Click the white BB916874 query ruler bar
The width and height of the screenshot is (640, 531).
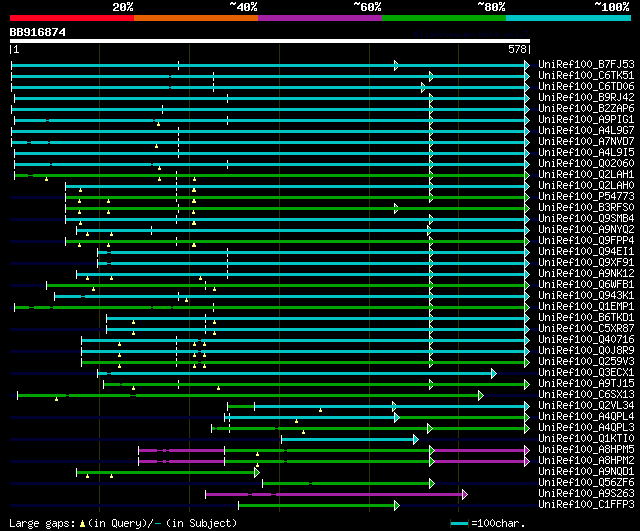pos(270,41)
